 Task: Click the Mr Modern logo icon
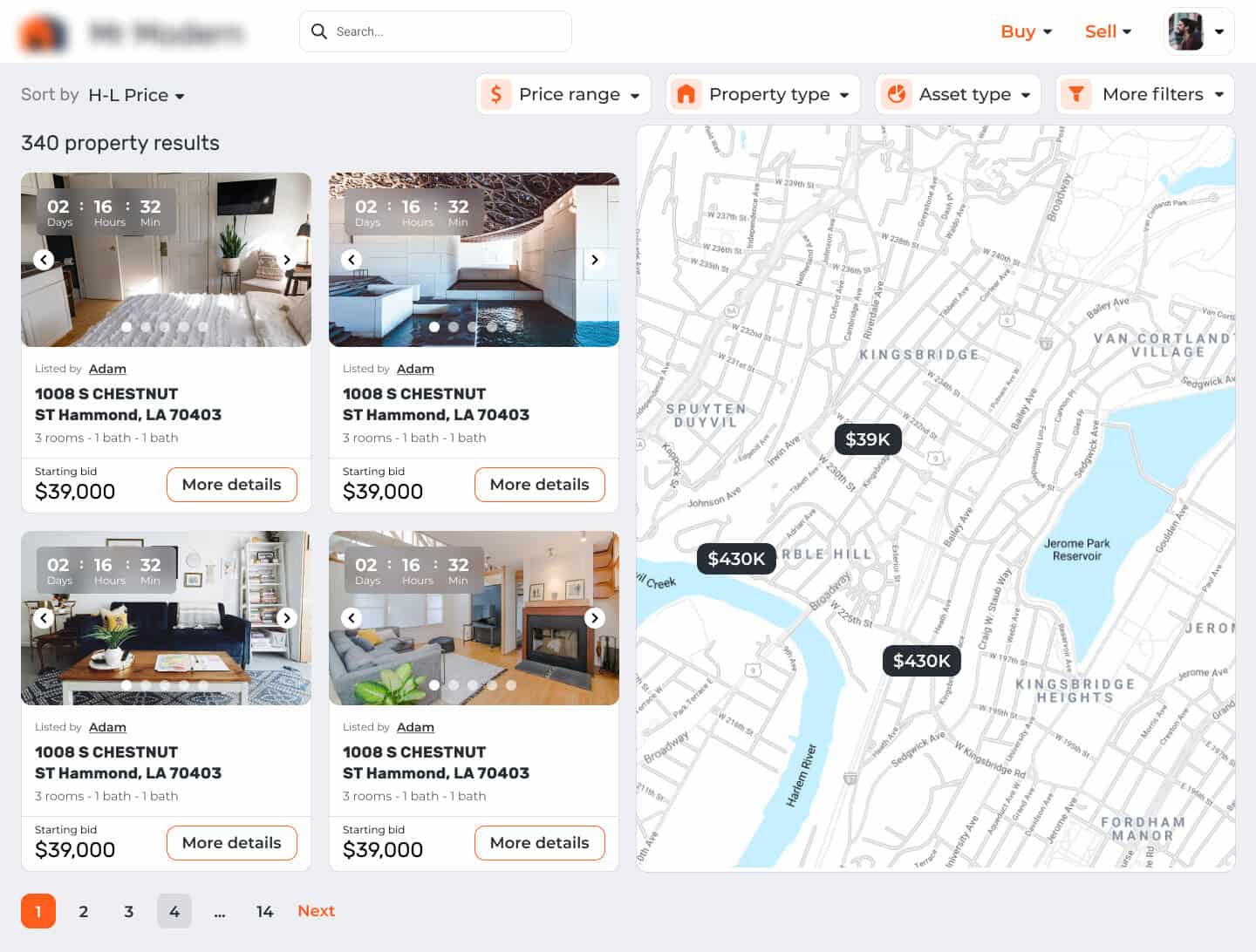[x=43, y=31]
